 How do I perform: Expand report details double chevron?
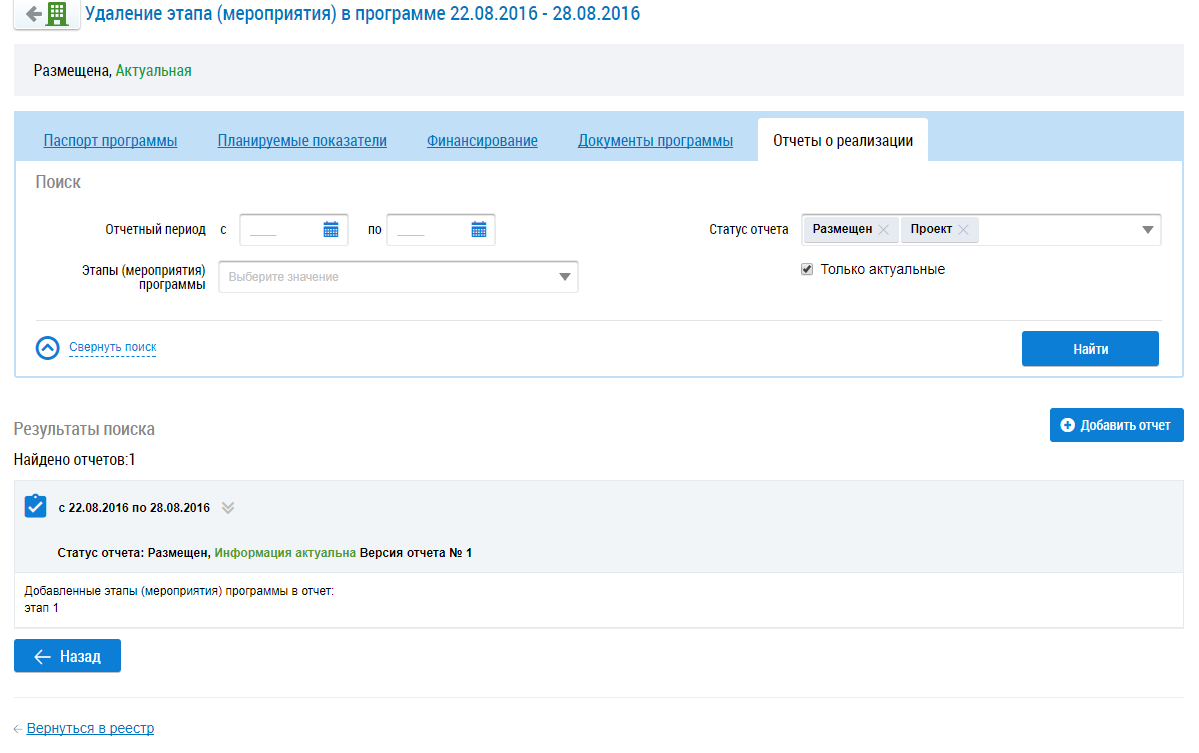pos(228,508)
